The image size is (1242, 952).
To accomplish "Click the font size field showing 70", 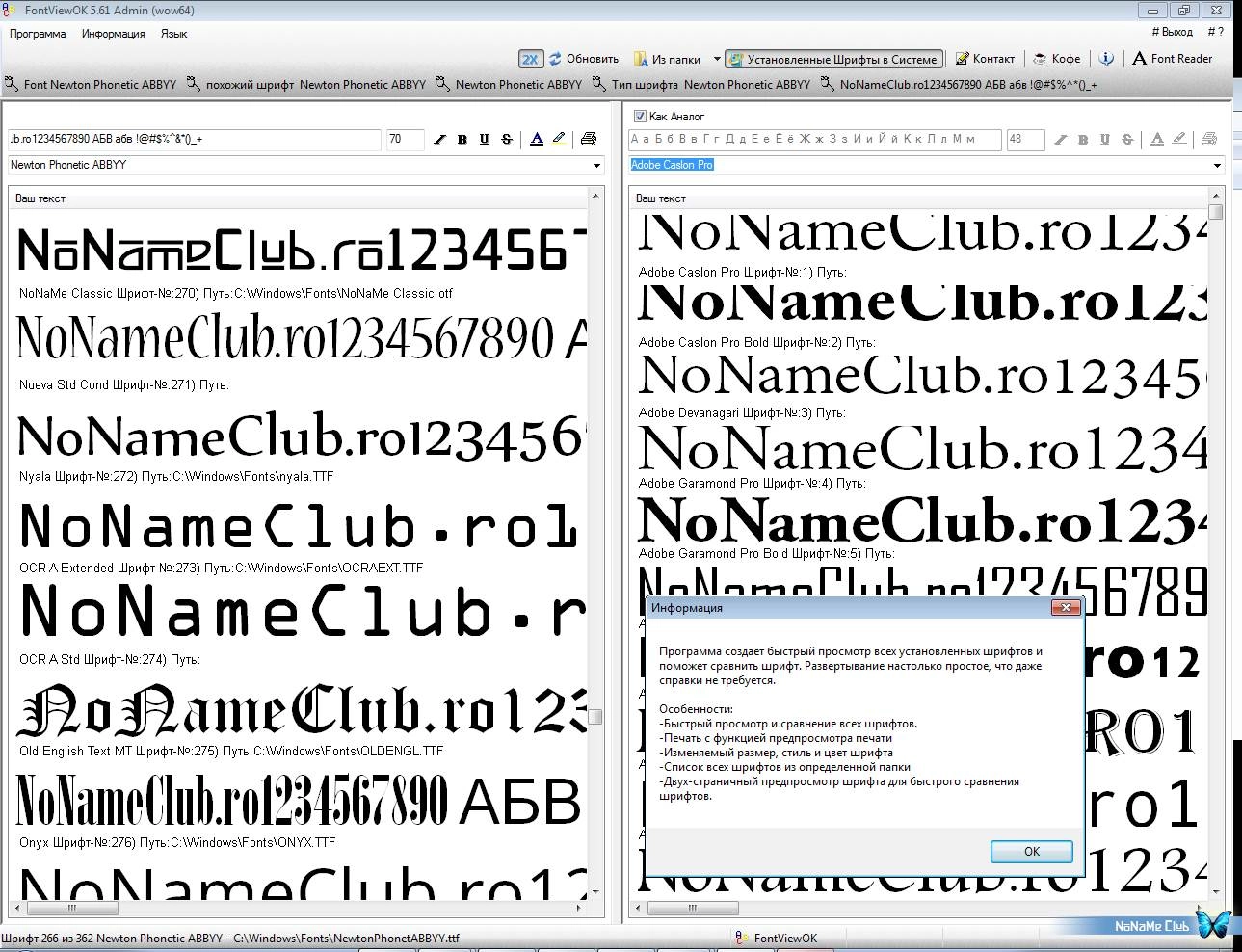I will 405,139.
